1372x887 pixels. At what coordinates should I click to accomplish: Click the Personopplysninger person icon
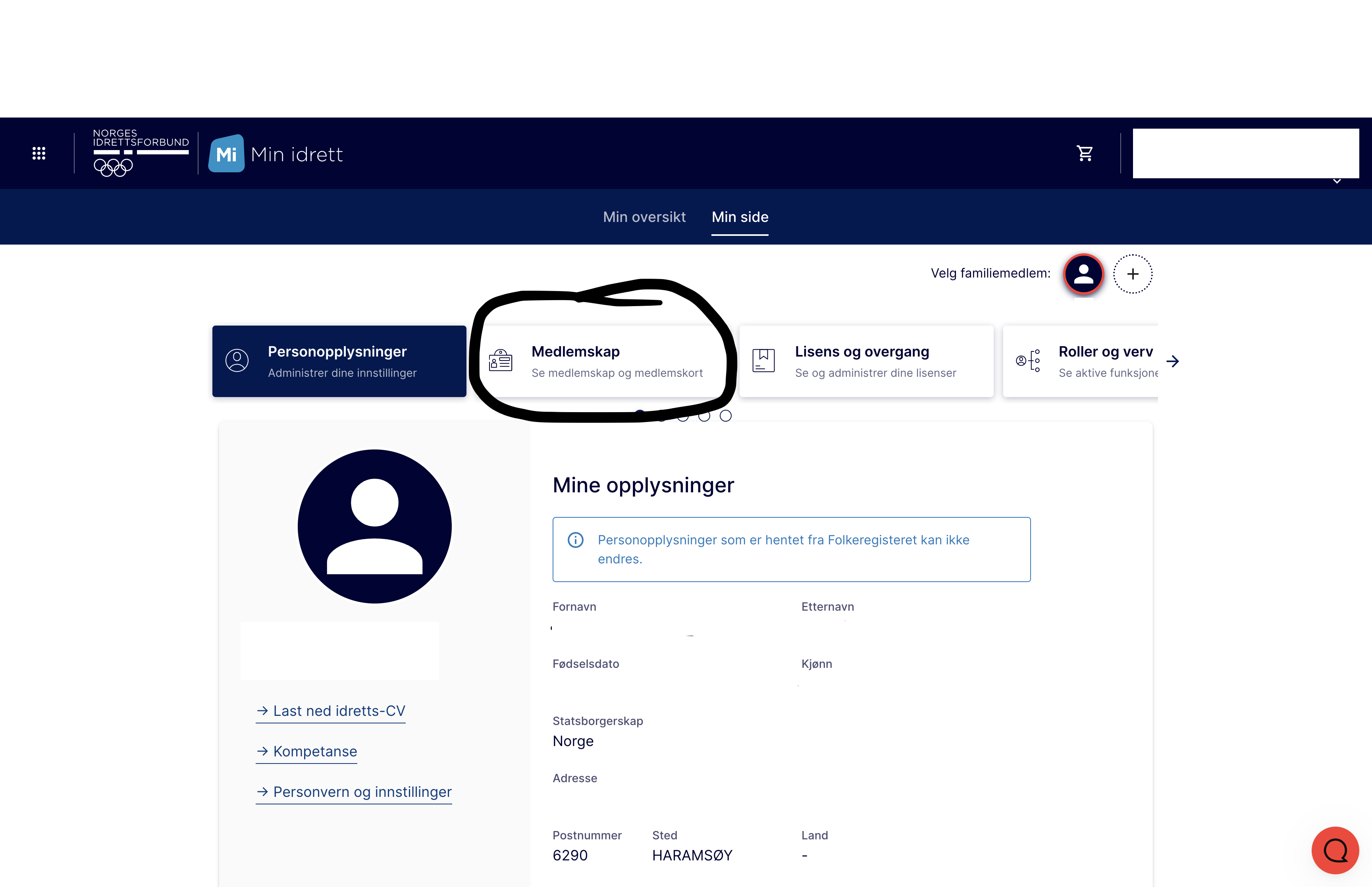tap(237, 361)
